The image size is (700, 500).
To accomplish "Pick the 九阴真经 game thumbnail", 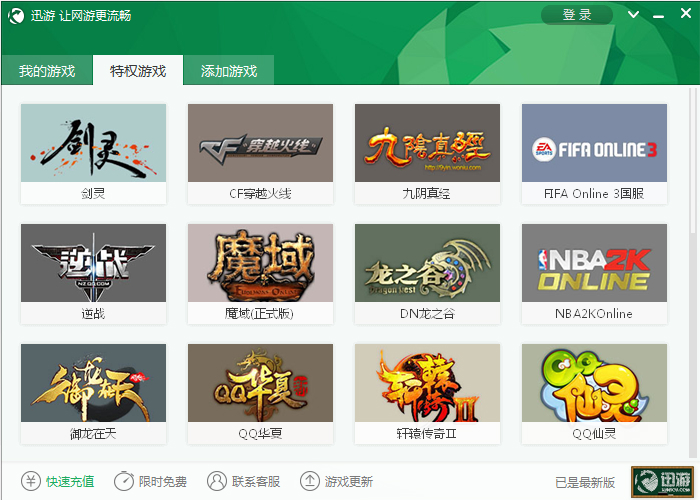I will pos(427,143).
